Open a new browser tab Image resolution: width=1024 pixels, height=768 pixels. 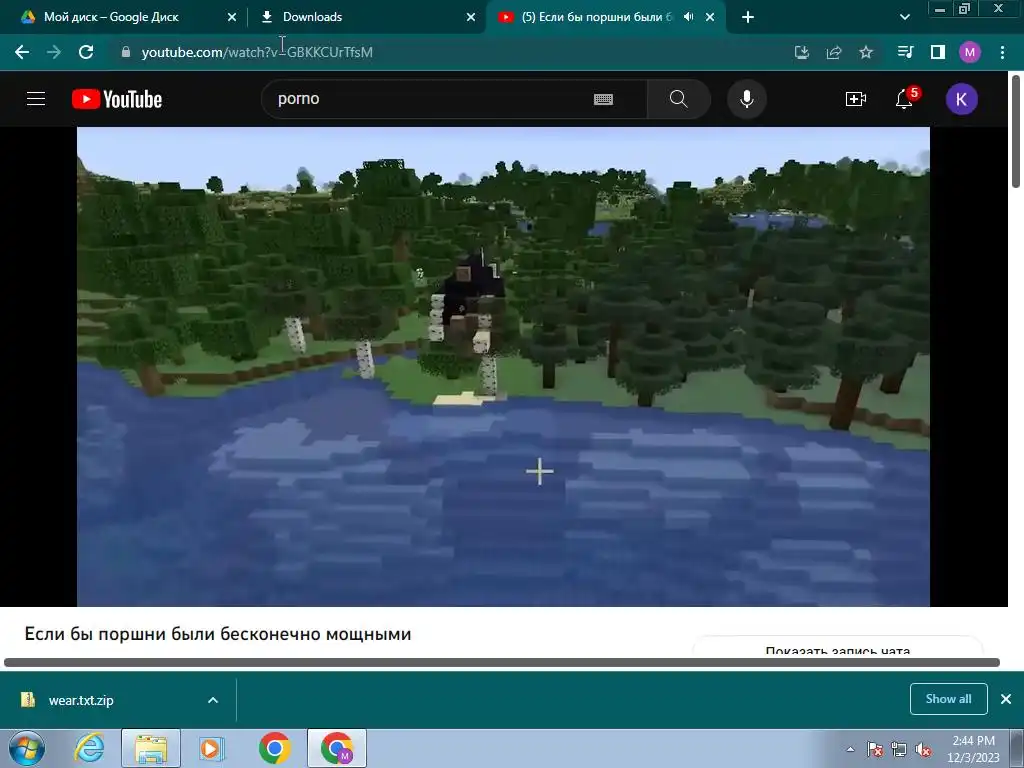(x=748, y=17)
